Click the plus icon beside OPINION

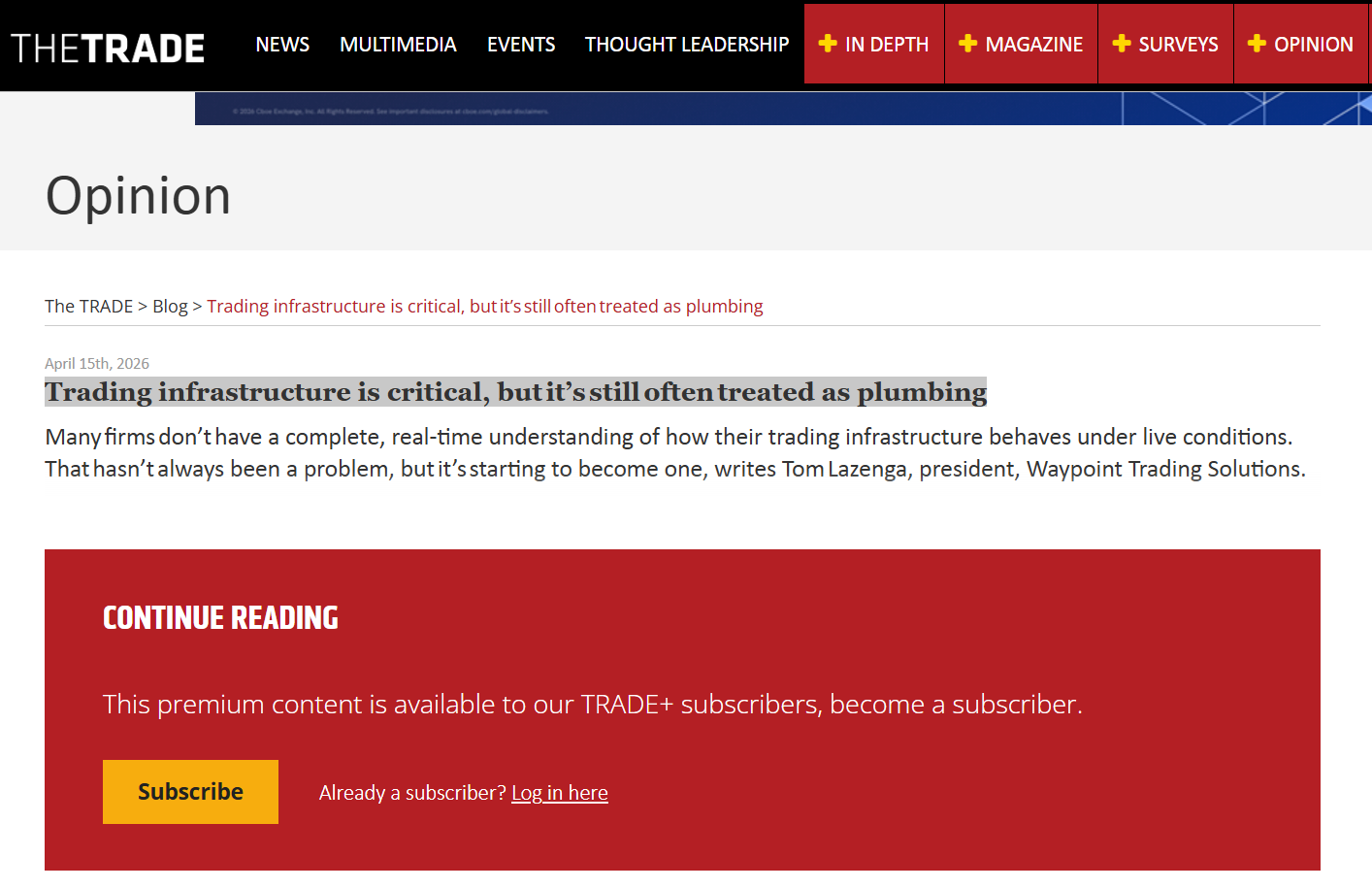tap(1257, 44)
